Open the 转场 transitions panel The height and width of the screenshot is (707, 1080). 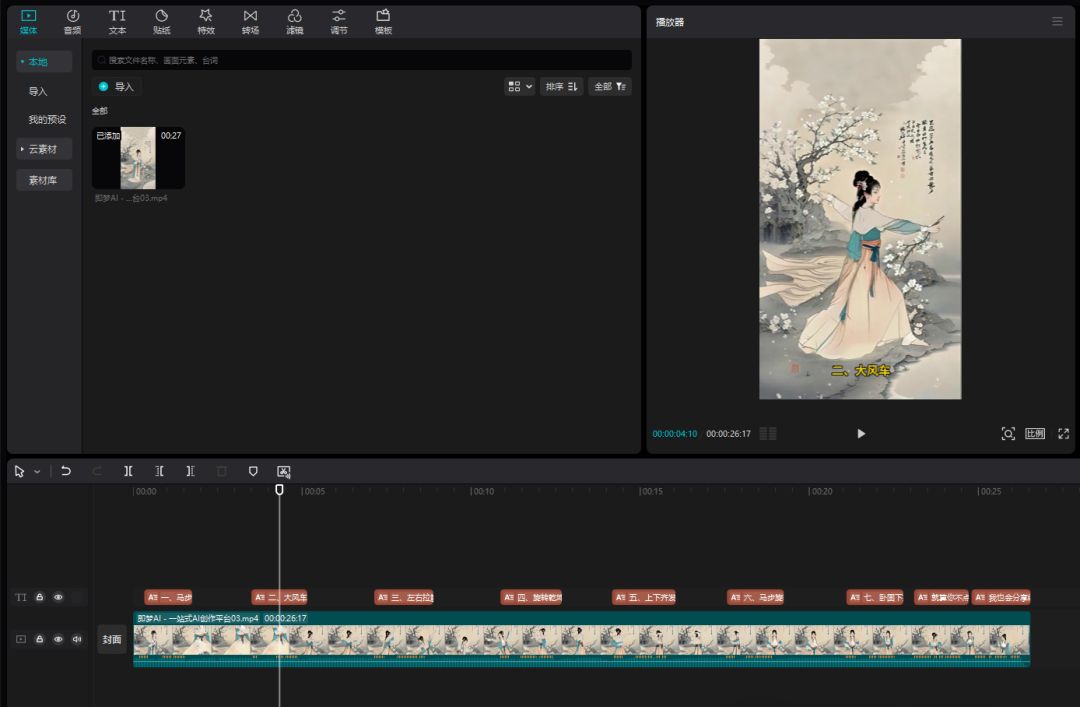pyautogui.click(x=250, y=21)
